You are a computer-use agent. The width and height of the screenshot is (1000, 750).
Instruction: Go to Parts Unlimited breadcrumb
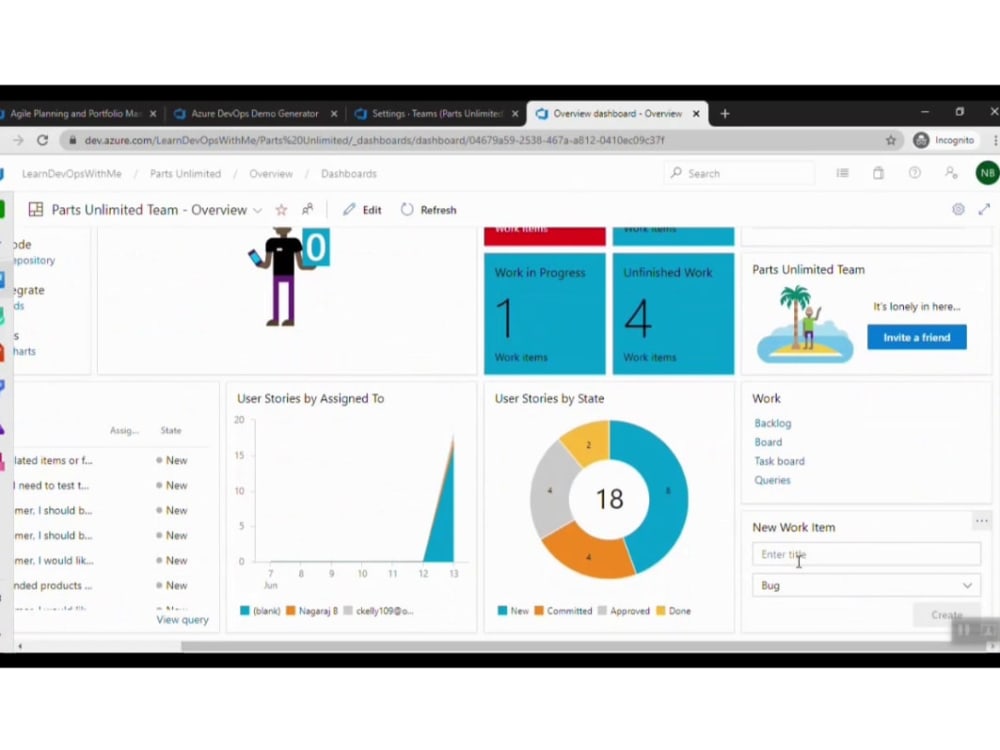click(186, 173)
